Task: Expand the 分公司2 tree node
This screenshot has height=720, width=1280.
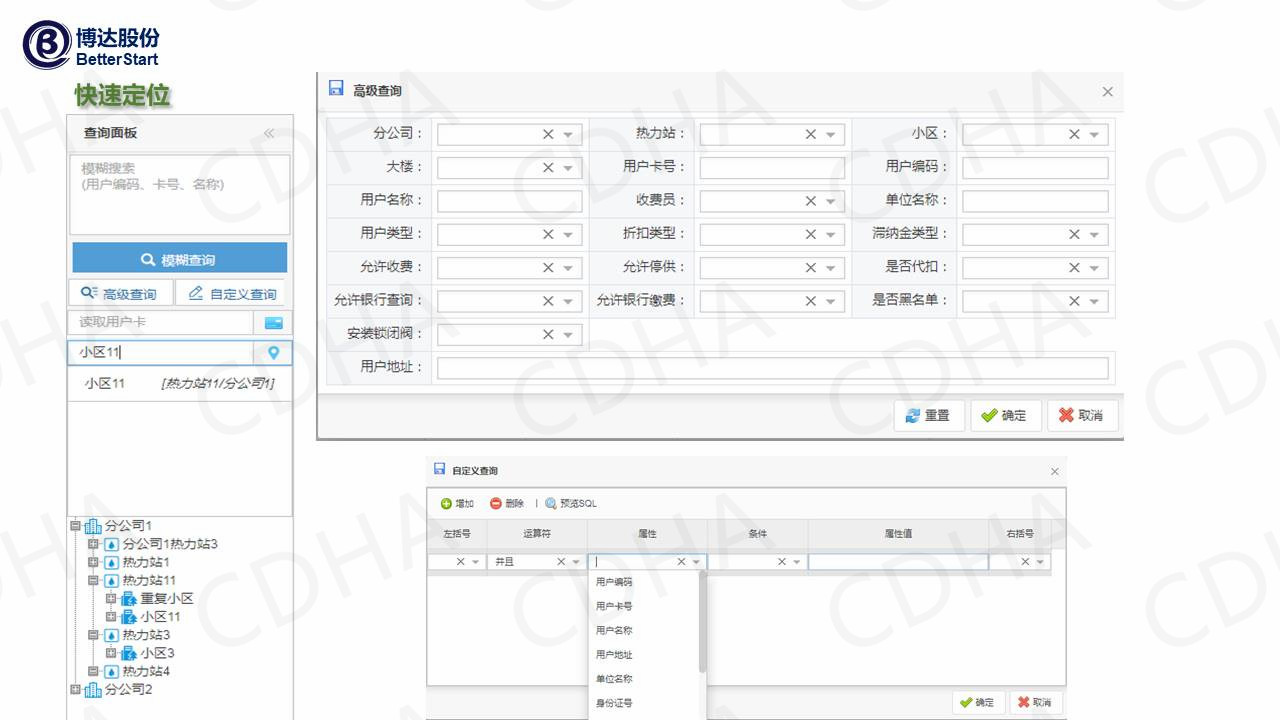Action: tap(75, 690)
